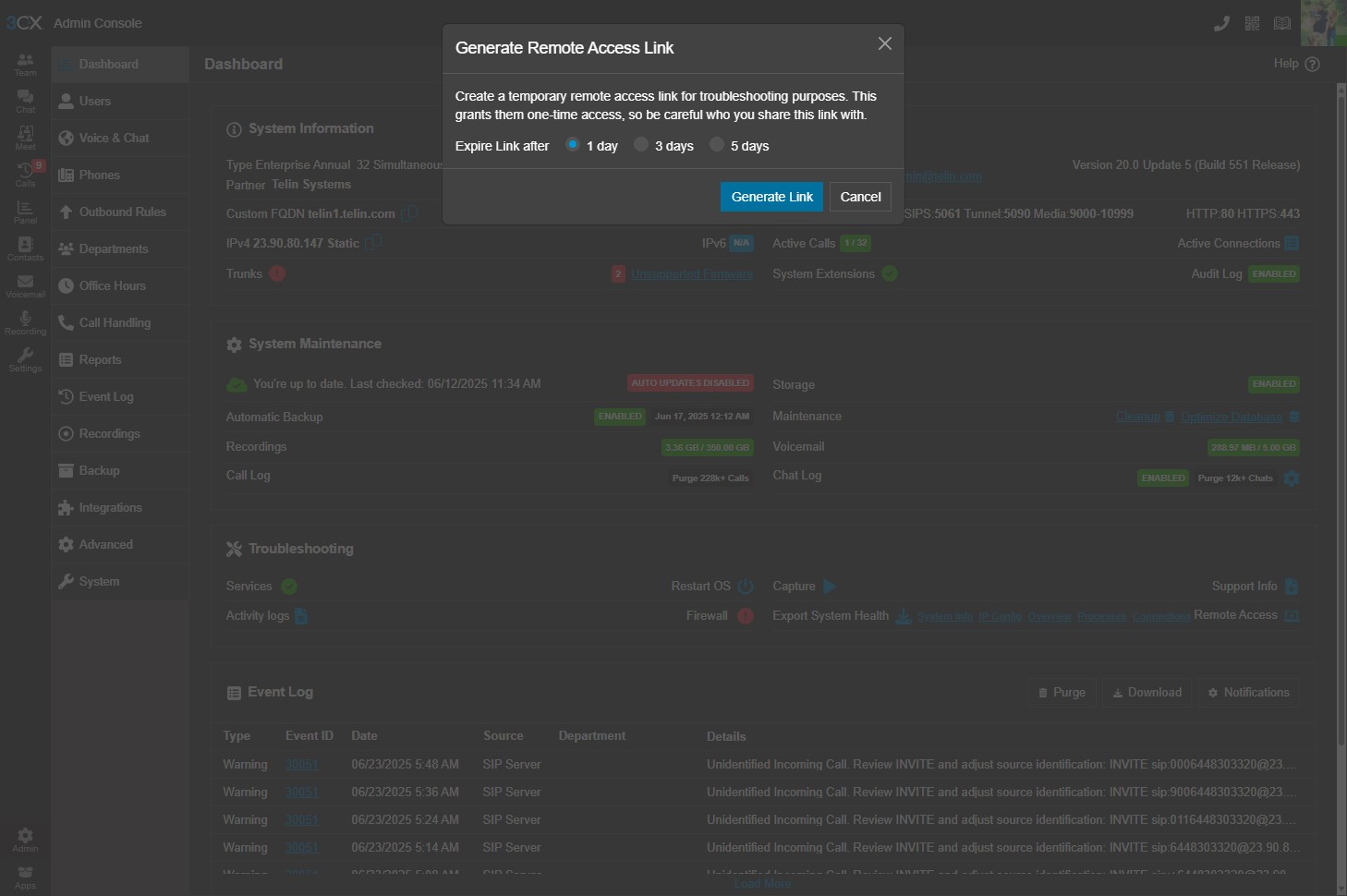Open the user profile avatar
1347x896 pixels.
pos(1323,23)
